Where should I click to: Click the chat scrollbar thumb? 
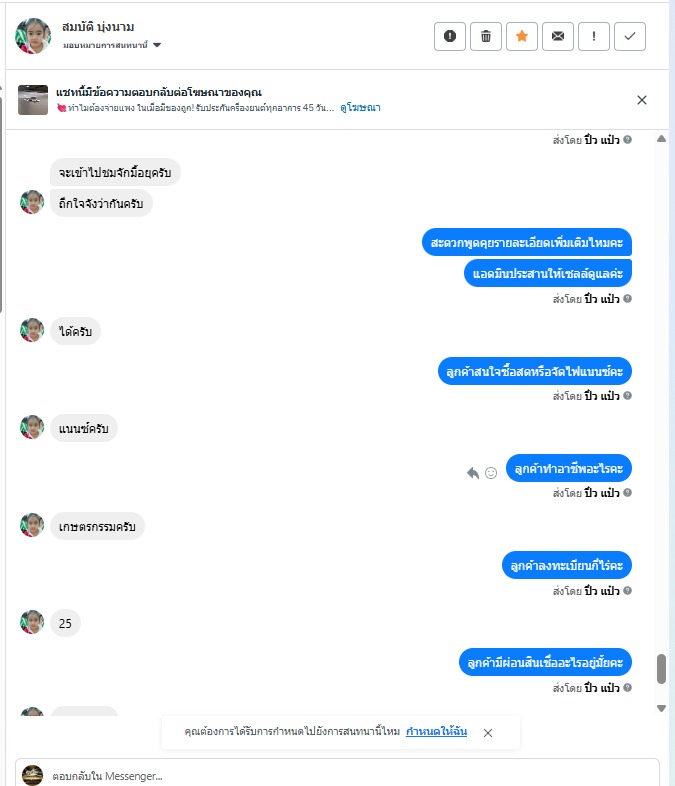pyautogui.click(x=661, y=668)
